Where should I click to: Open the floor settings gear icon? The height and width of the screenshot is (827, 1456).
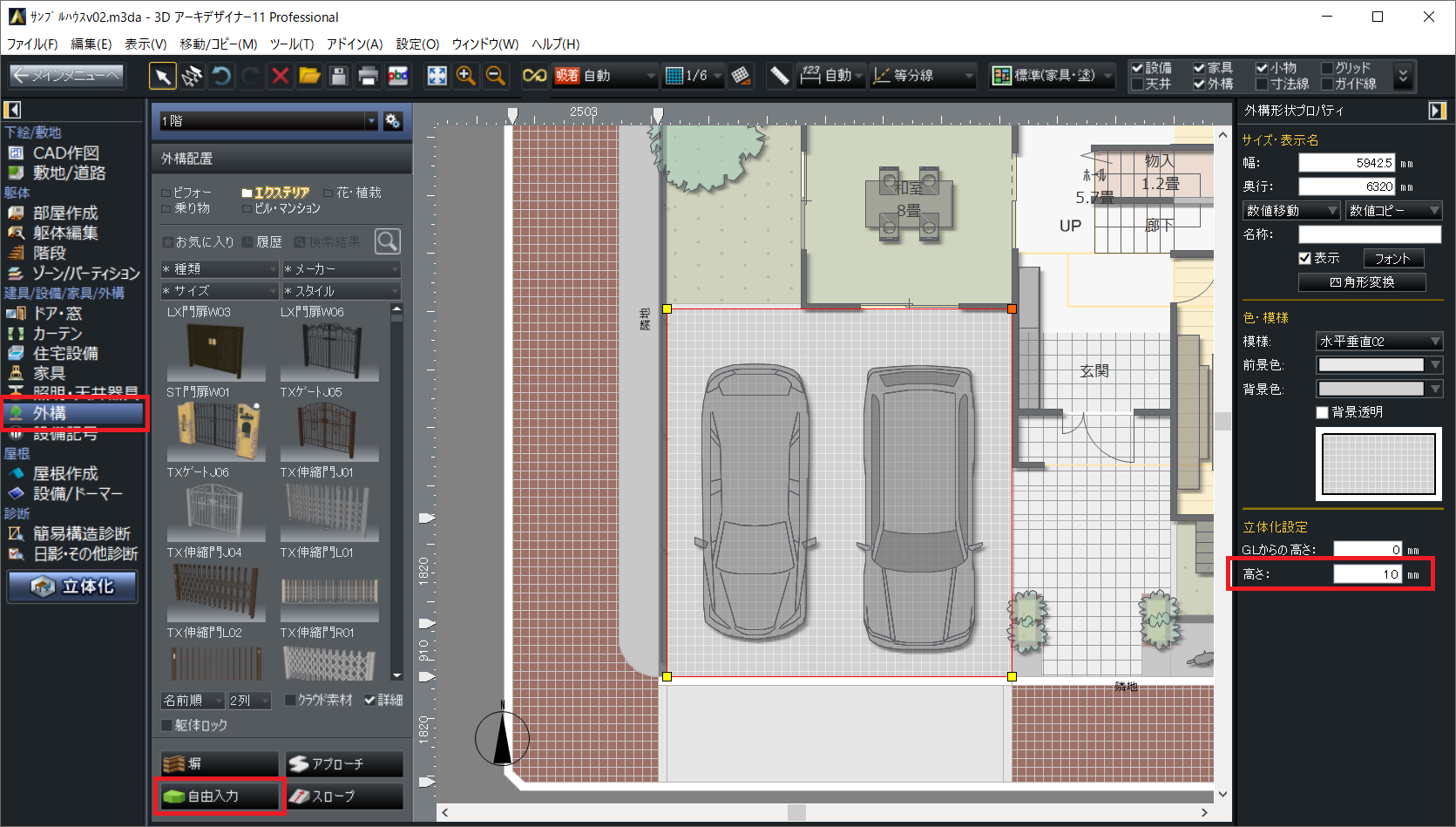coord(393,121)
